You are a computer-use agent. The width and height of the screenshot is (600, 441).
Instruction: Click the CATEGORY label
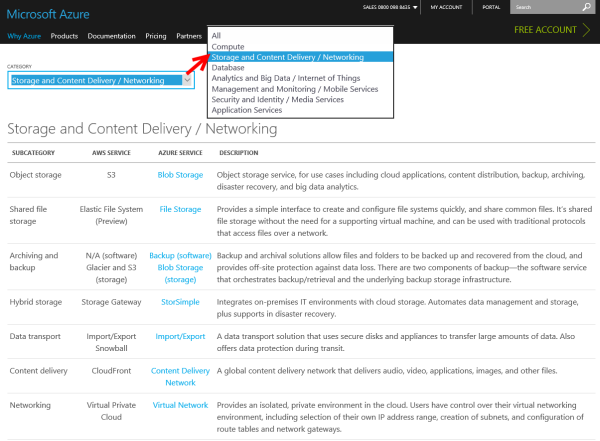pyautogui.click(x=19, y=66)
